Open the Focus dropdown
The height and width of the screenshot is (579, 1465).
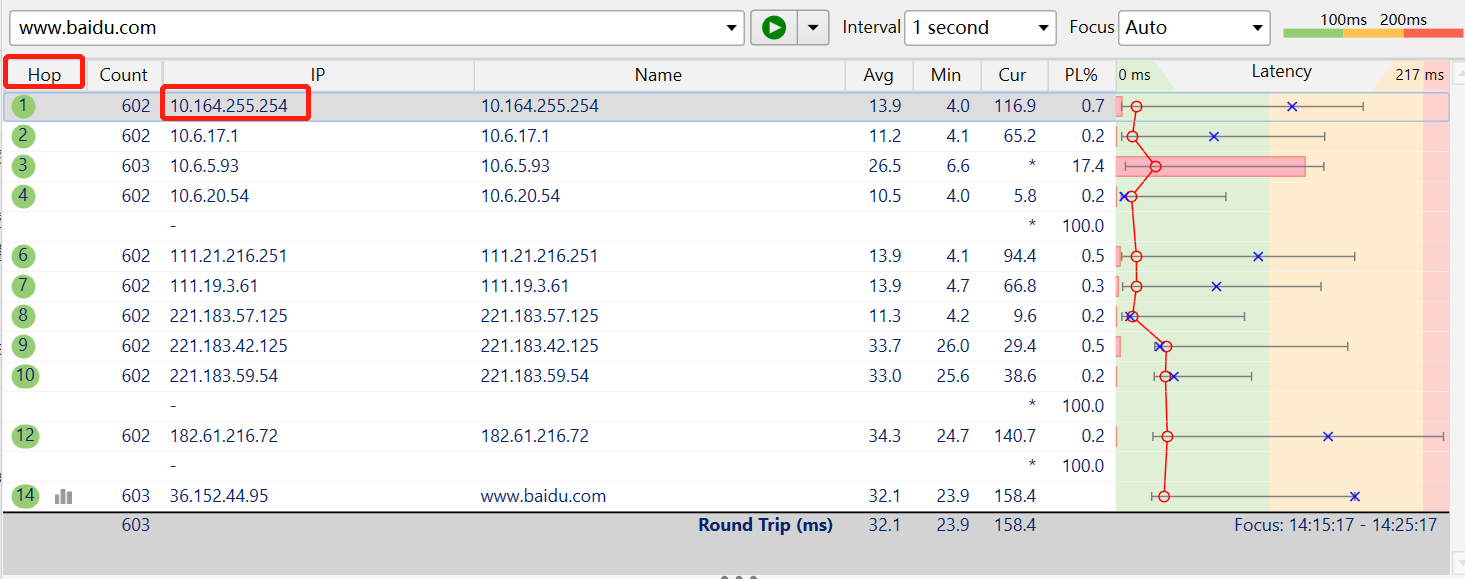[1194, 27]
